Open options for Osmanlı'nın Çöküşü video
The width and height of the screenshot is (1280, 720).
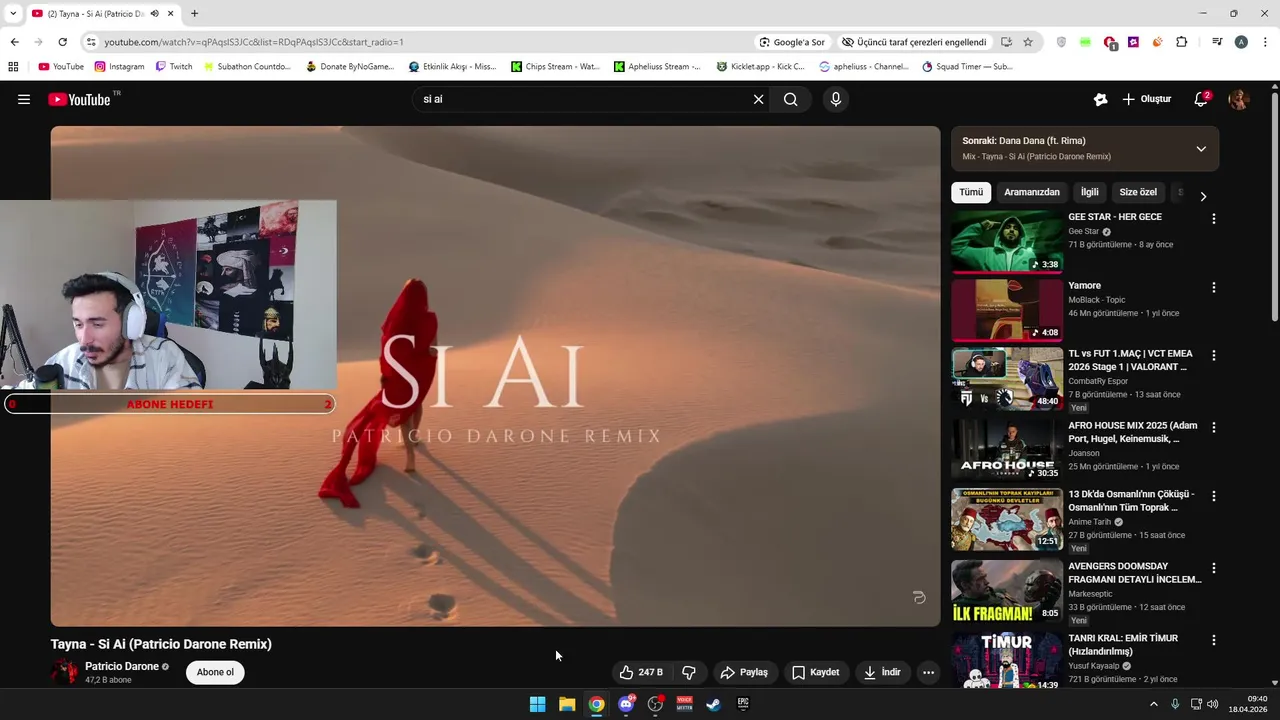[x=1214, y=496]
